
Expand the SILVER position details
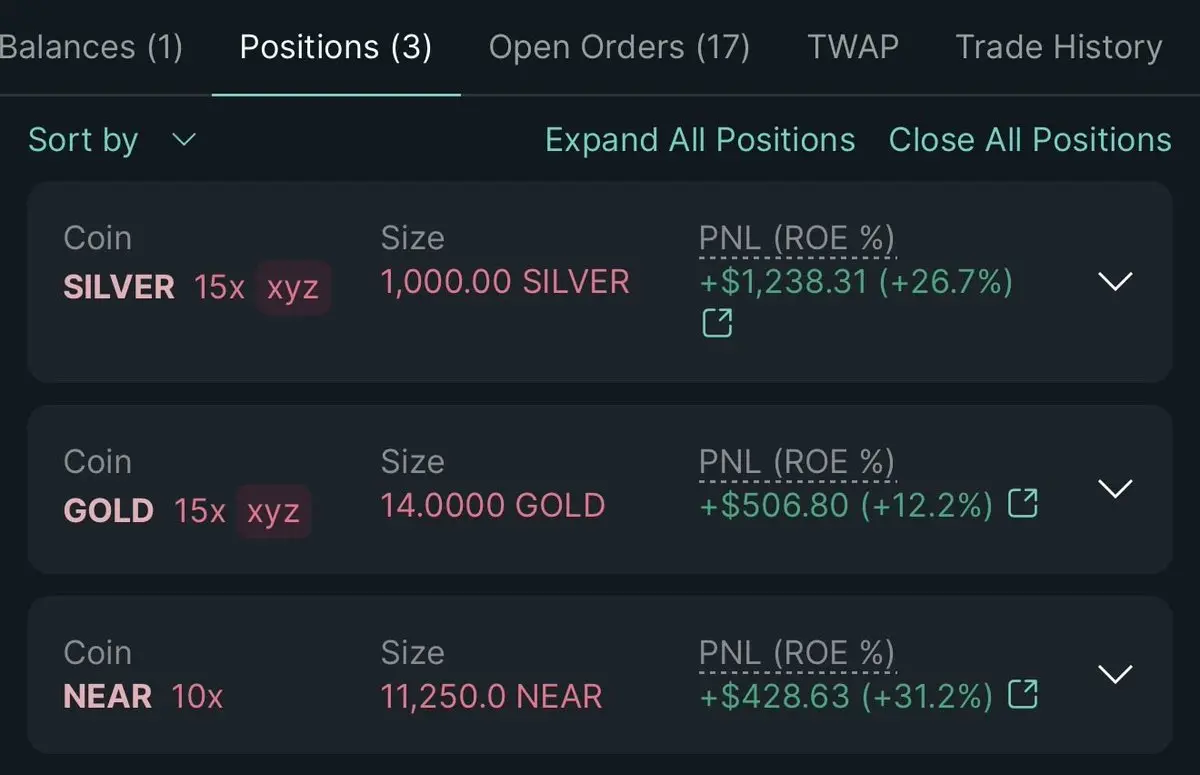1115,281
